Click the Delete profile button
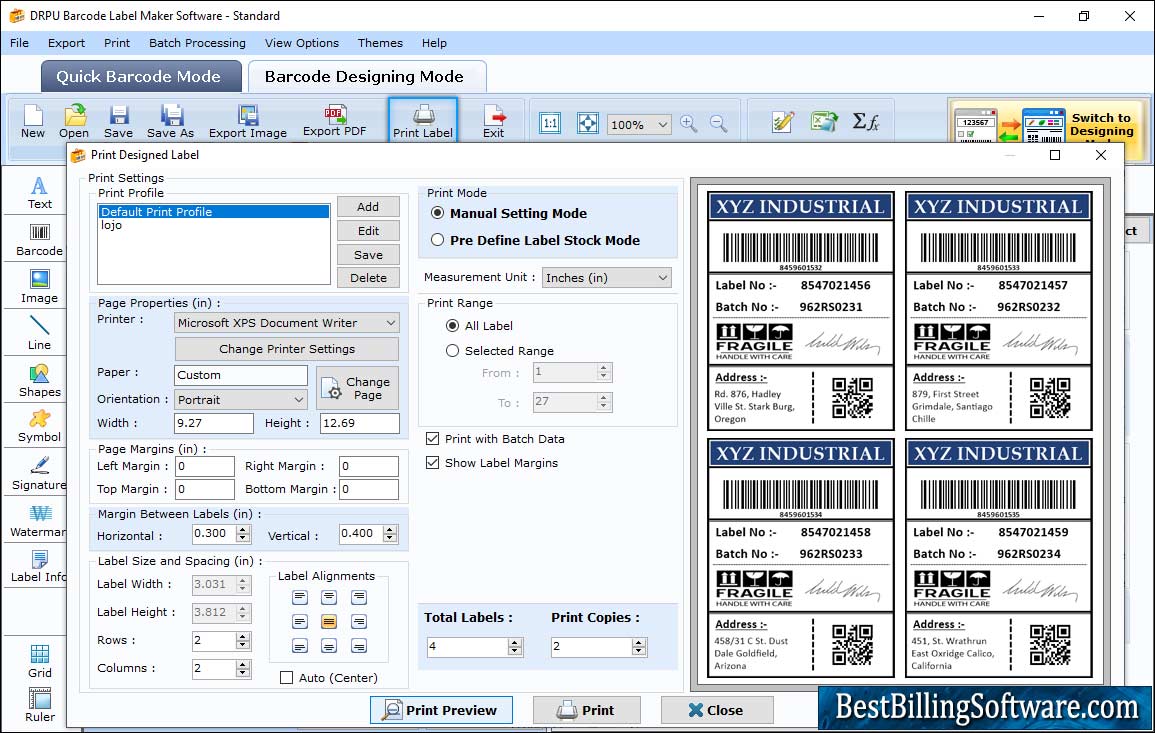The width and height of the screenshot is (1155, 733). coord(368,278)
